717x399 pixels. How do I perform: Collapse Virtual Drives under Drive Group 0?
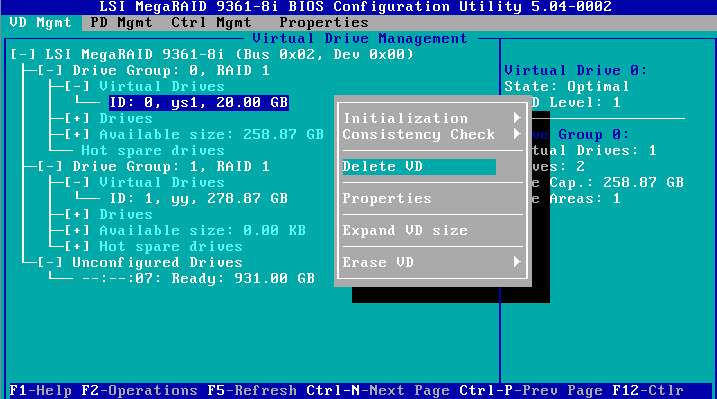coord(77,86)
